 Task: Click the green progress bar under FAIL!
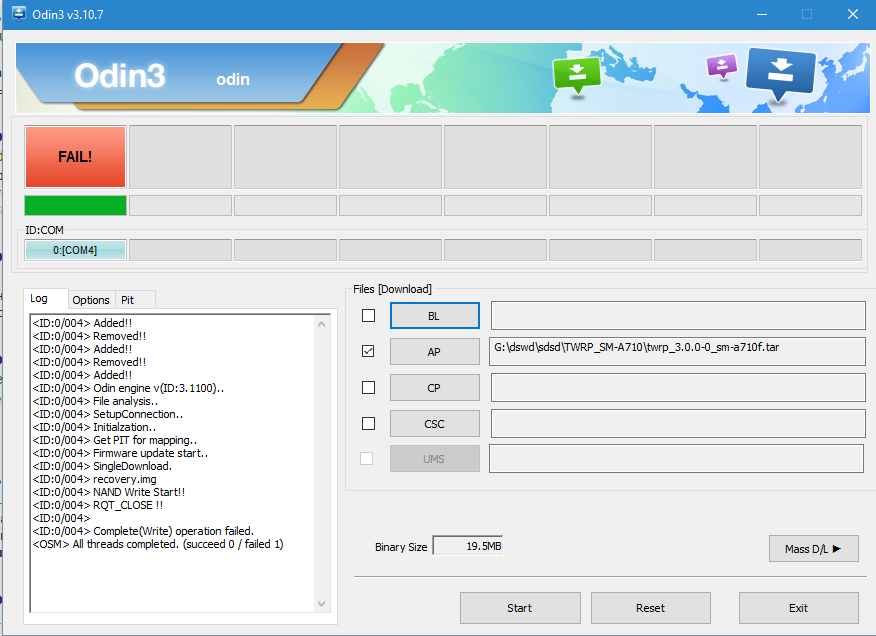click(x=75, y=205)
